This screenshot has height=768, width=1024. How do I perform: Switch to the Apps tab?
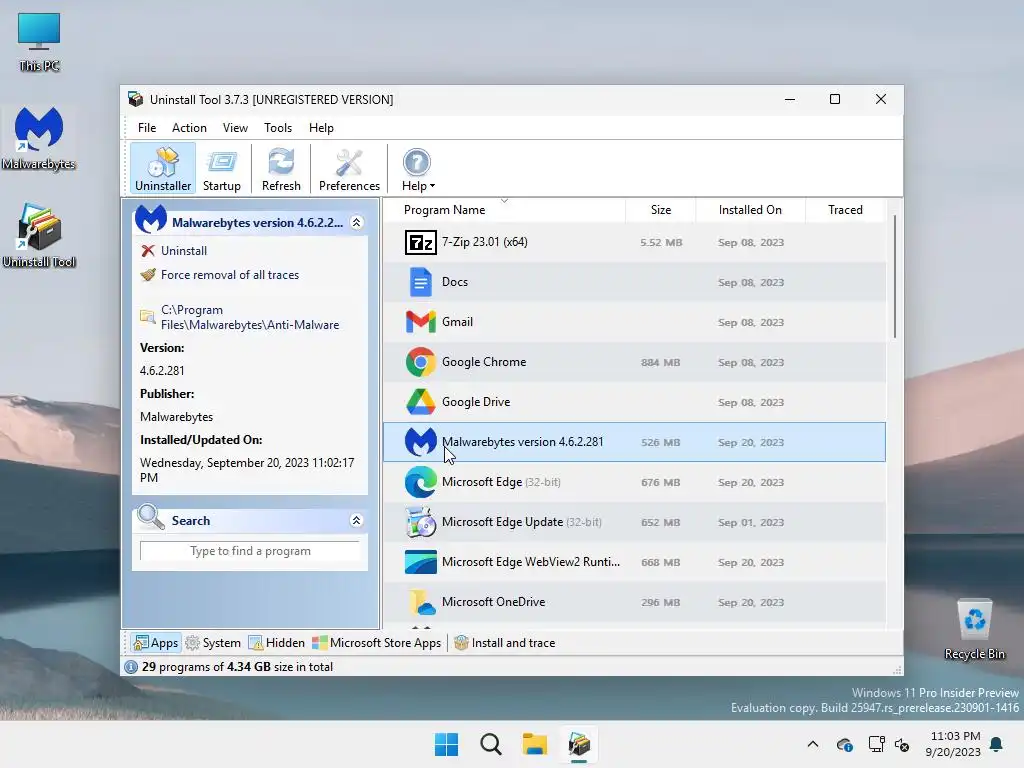click(155, 643)
